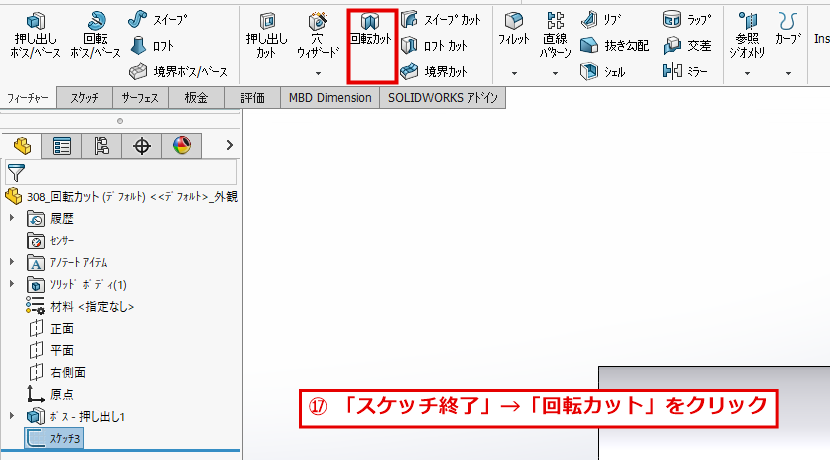Image resolution: width=830 pixels, height=460 pixels.
Task: Choose the ミラー mirror tool
Action: pos(685,71)
